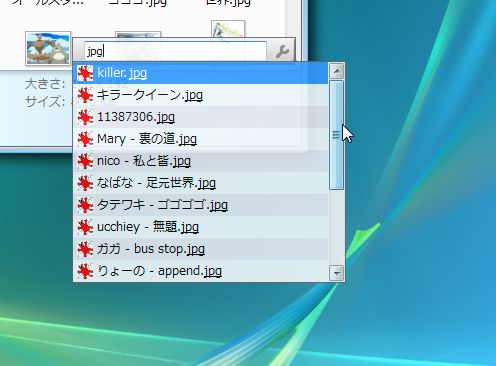Click the file icon beside りょーの - append.jpg
Image resolution: width=496 pixels, height=366 pixels.
pos(85,271)
